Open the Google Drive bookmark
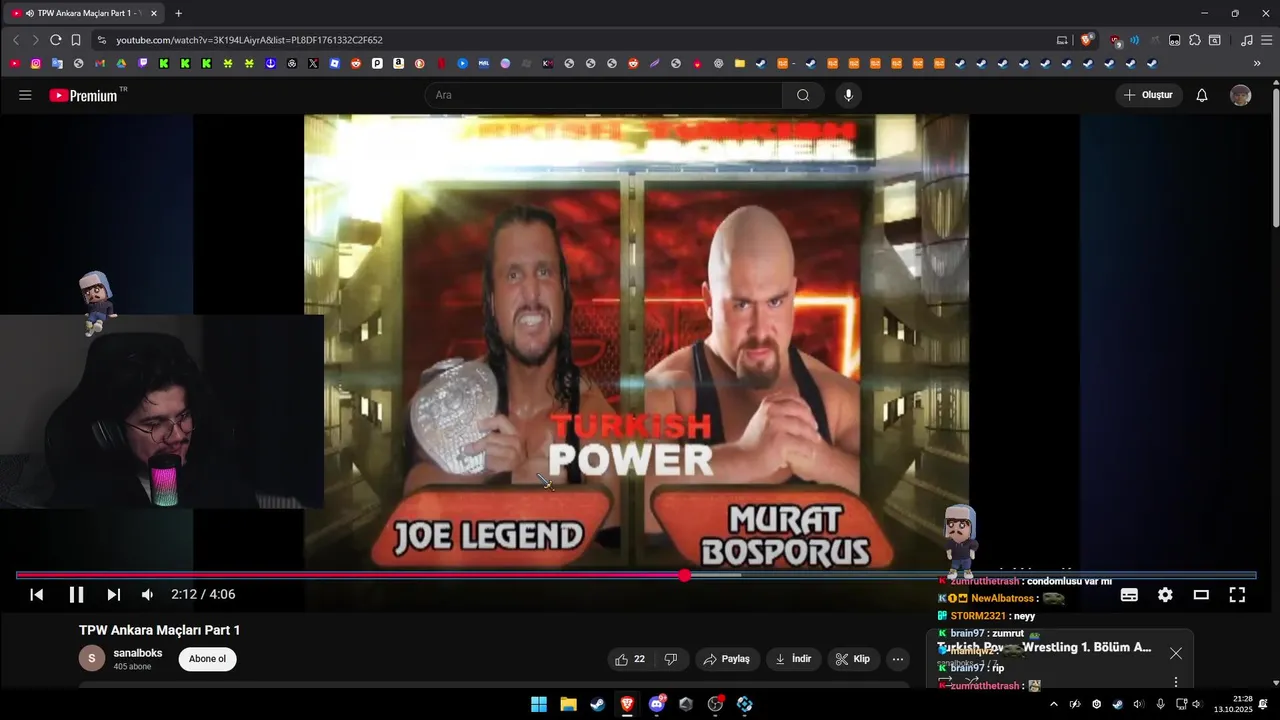The image size is (1280, 720). point(121,63)
